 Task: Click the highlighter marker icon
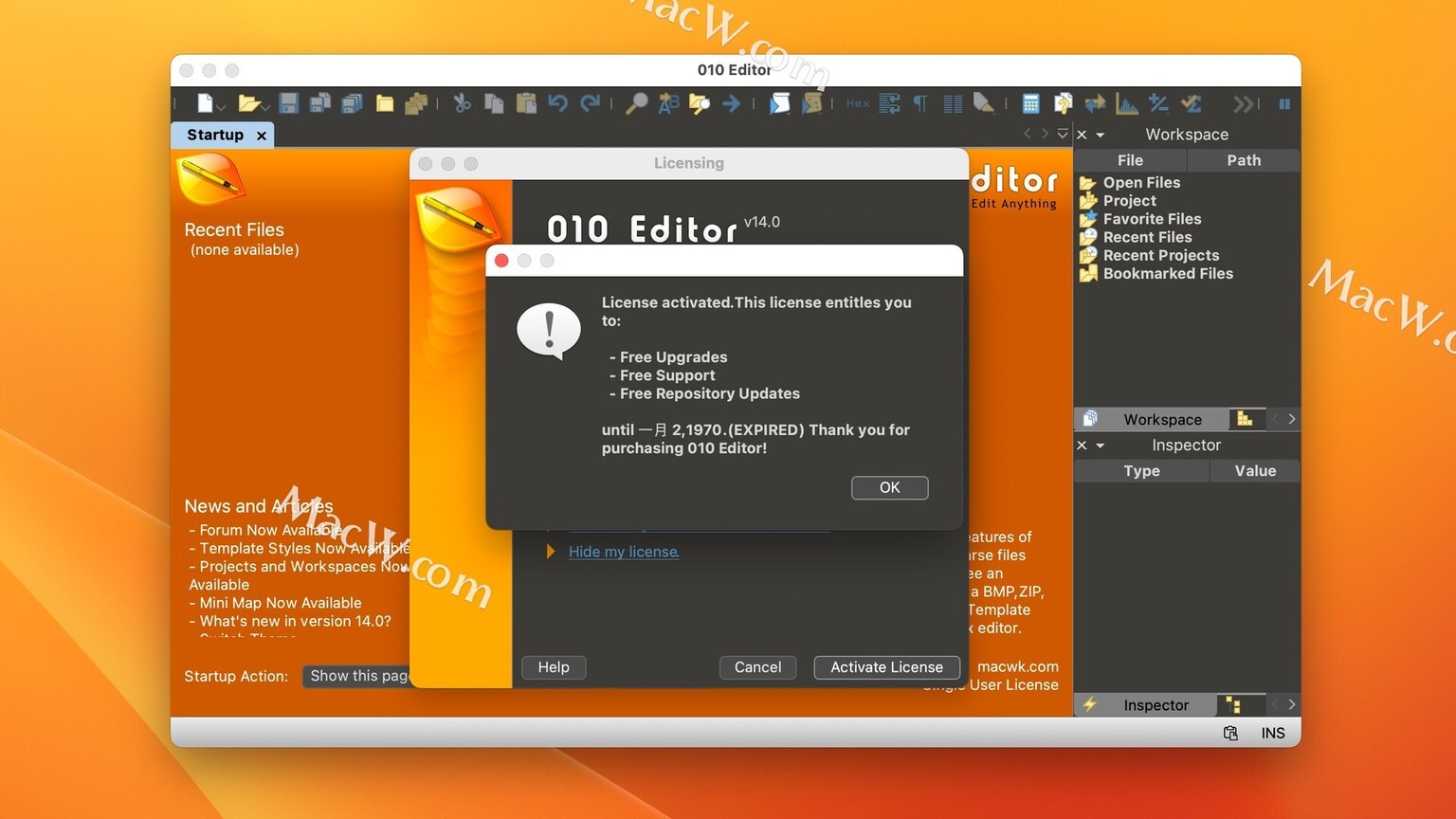tap(984, 103)
